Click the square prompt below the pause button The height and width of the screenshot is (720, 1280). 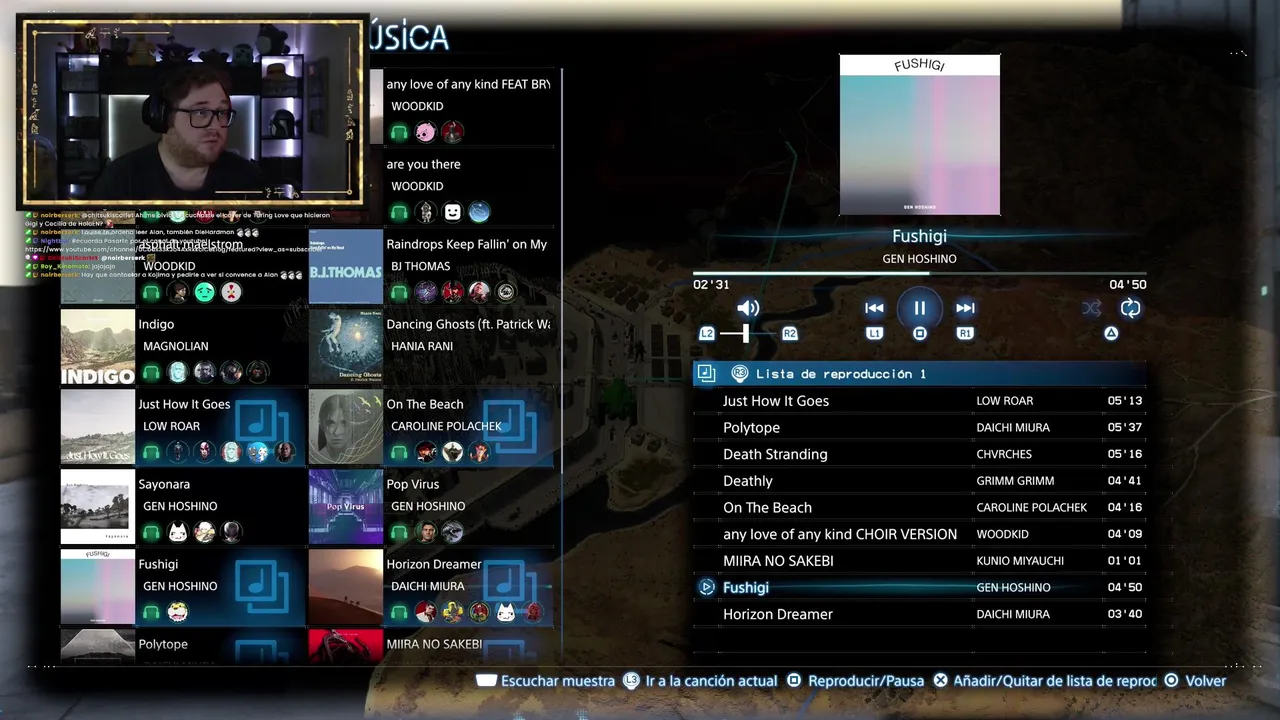(920, 334)
